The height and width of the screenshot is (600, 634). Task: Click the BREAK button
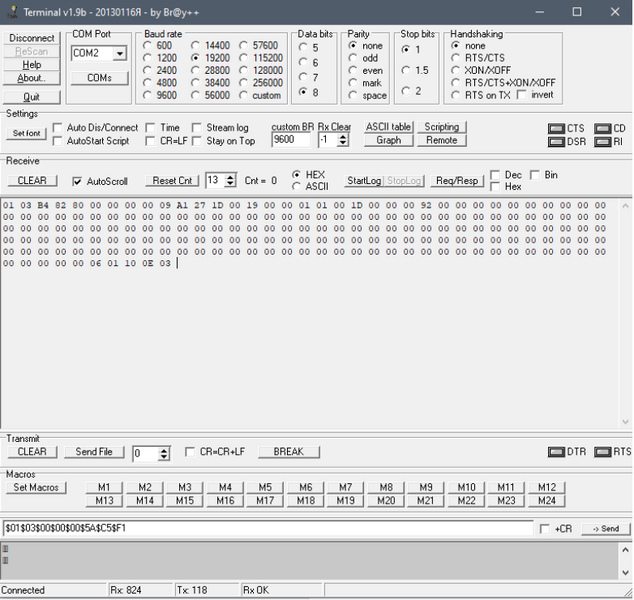pos(288,452)
